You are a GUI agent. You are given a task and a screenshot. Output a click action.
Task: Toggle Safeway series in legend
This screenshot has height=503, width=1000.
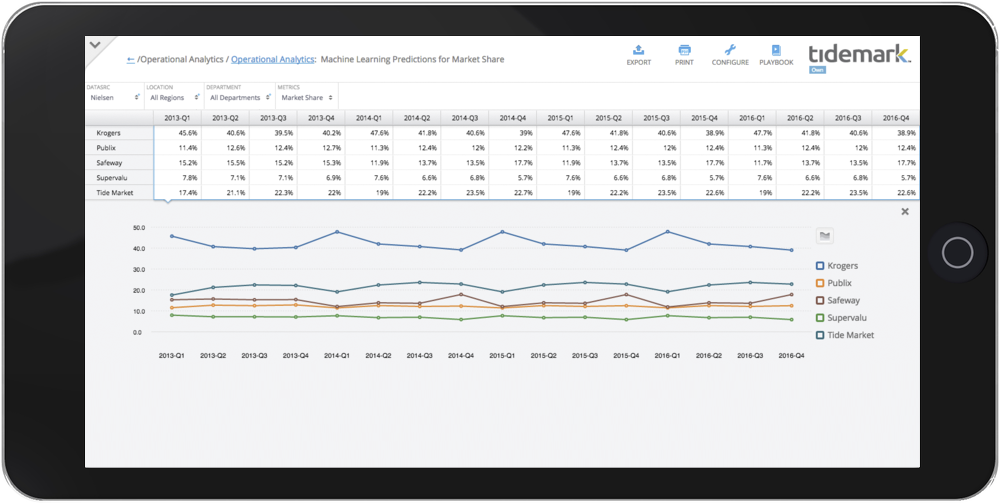837,300
